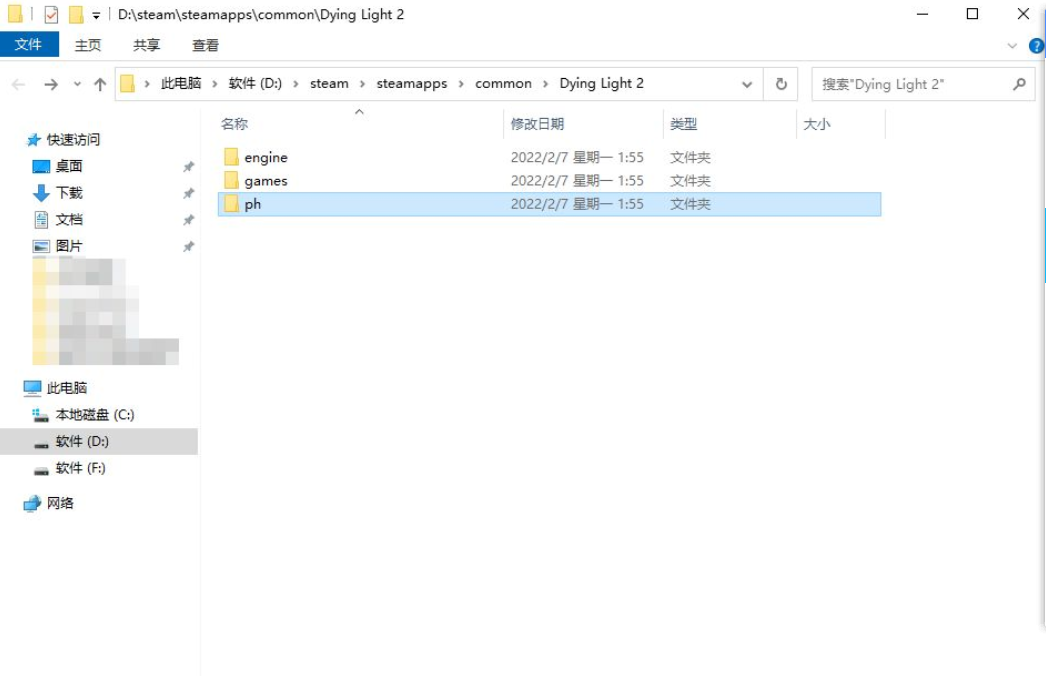The height and width of the screenshot is (676, 1046).
Task: Refresh the current folder view
Action: tap(781, 84)
